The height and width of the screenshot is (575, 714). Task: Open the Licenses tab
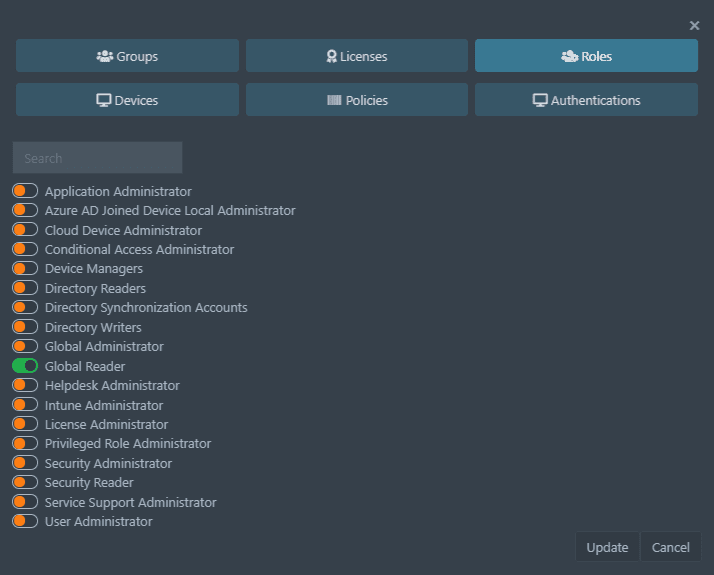pyautogui.click(x=357, y=56)
